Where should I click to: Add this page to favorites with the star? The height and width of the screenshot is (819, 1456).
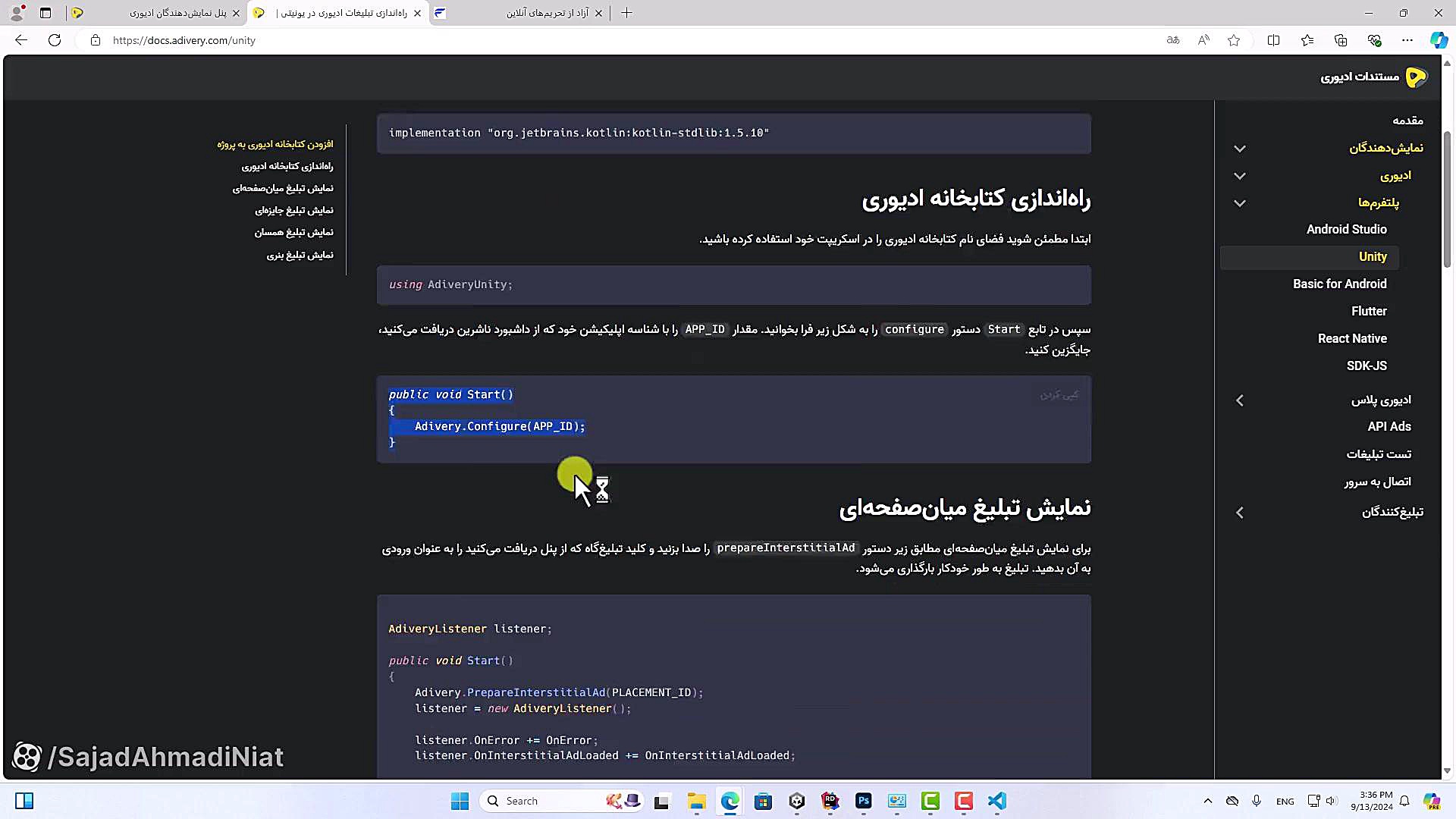pos(1234,40)
